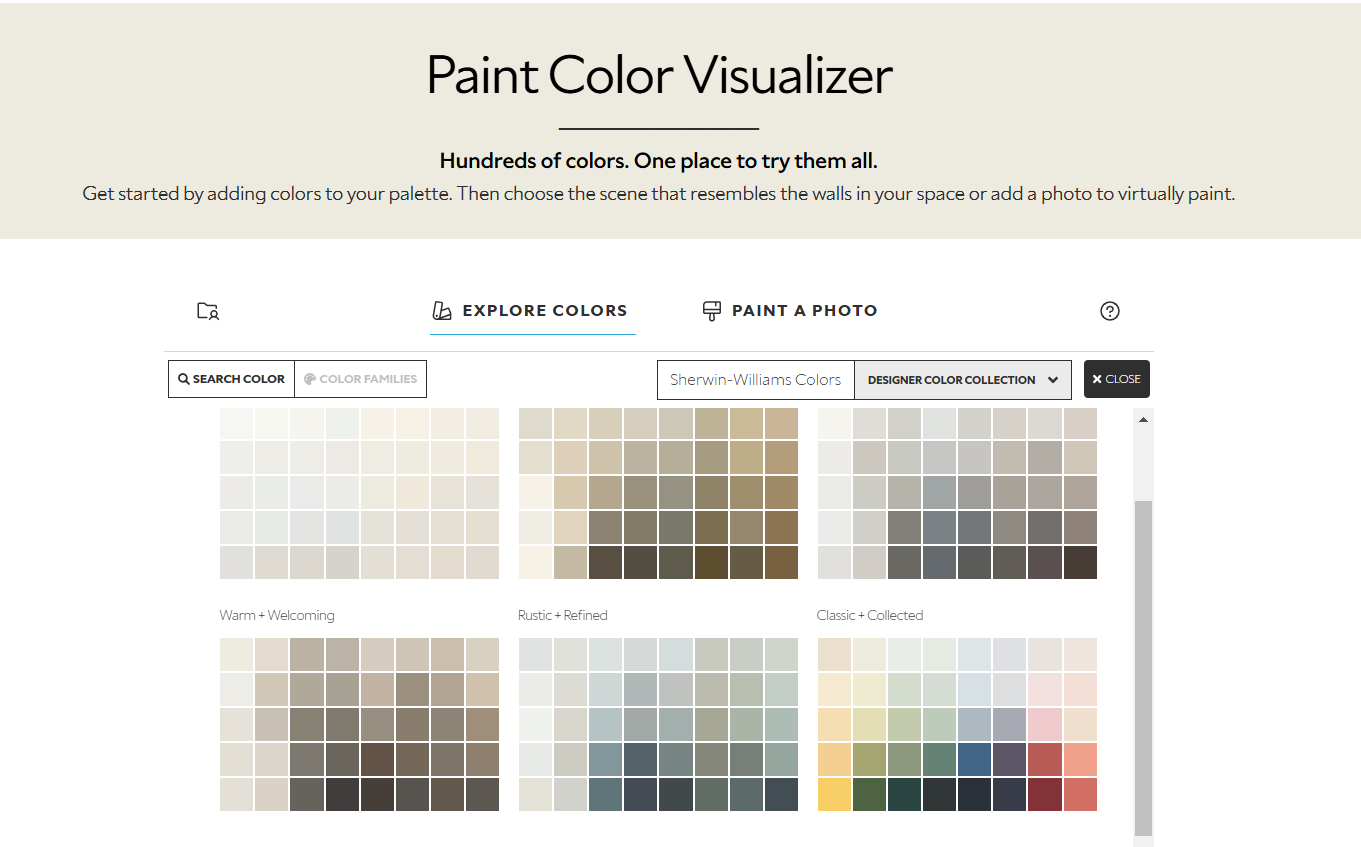Click the magnifying glass search icon
Image resolution: width=1361 pixels, height=847 pixels.
(x=184, y=380)
